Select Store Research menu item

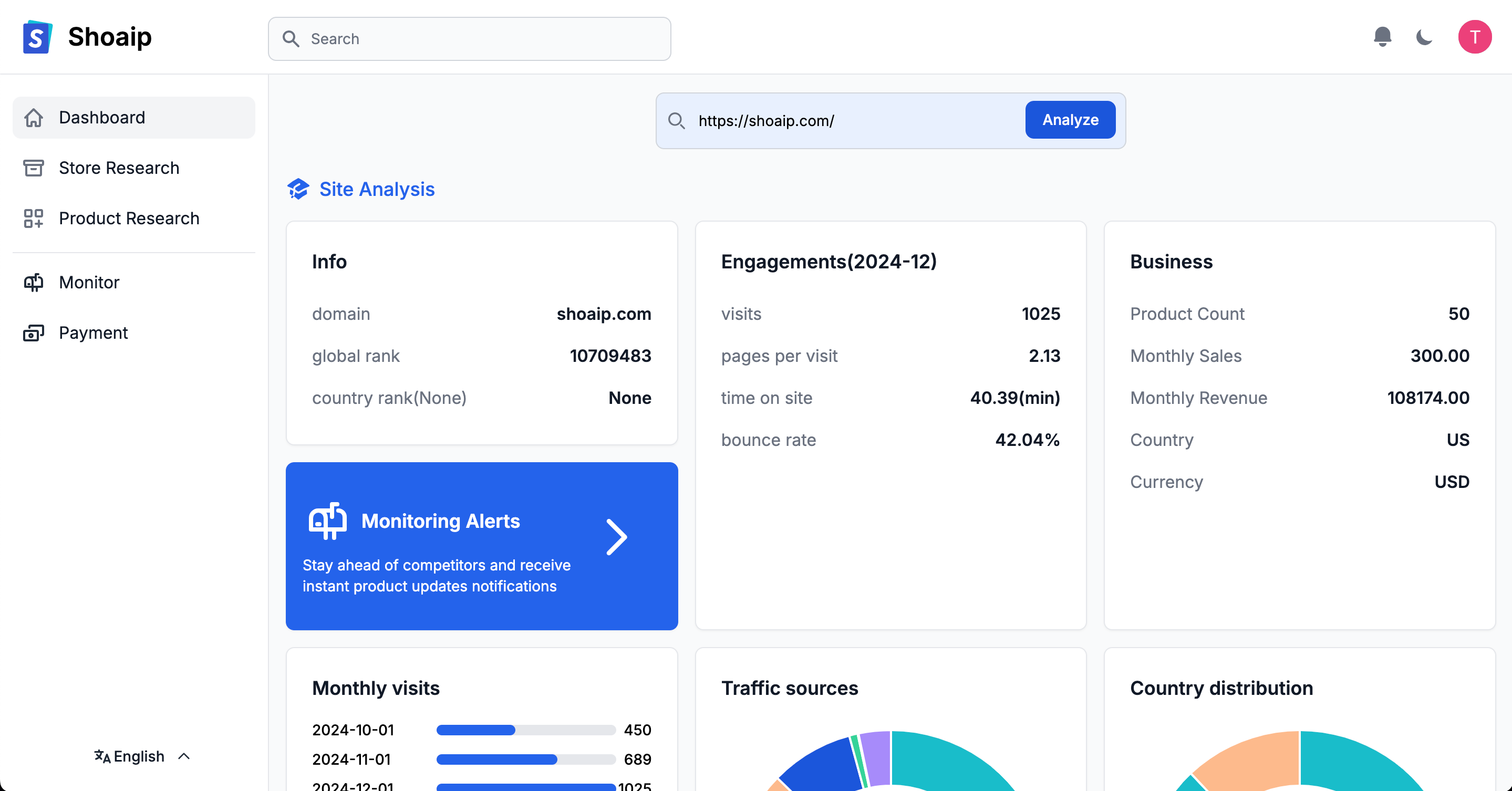[x=119, y=168]
